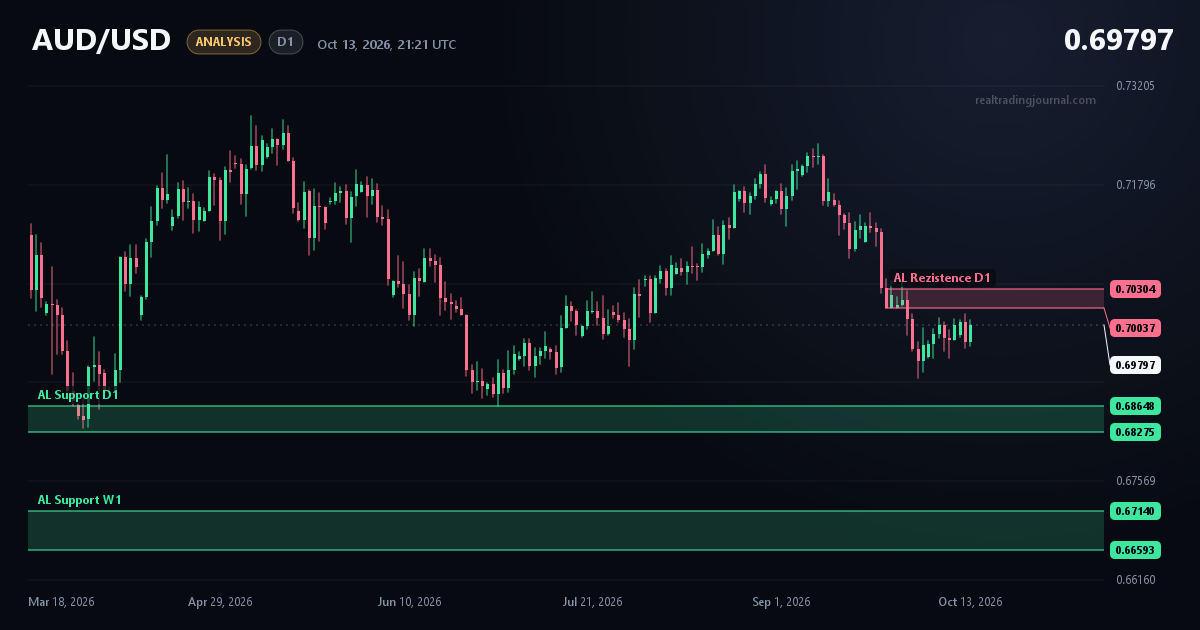The image size is (1200, 630).
Task: Click the Oct 13, 2026 date label
Action: tap(970, 602)
